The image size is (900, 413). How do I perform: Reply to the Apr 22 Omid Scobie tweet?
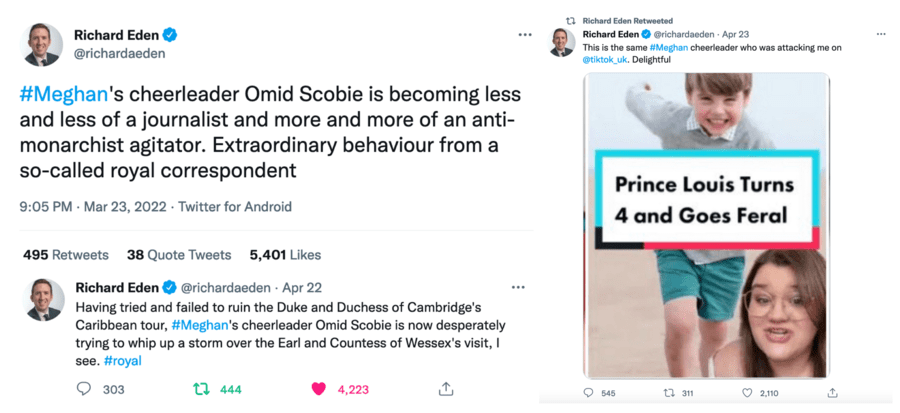pyautogui.click(x=85, y=389)
